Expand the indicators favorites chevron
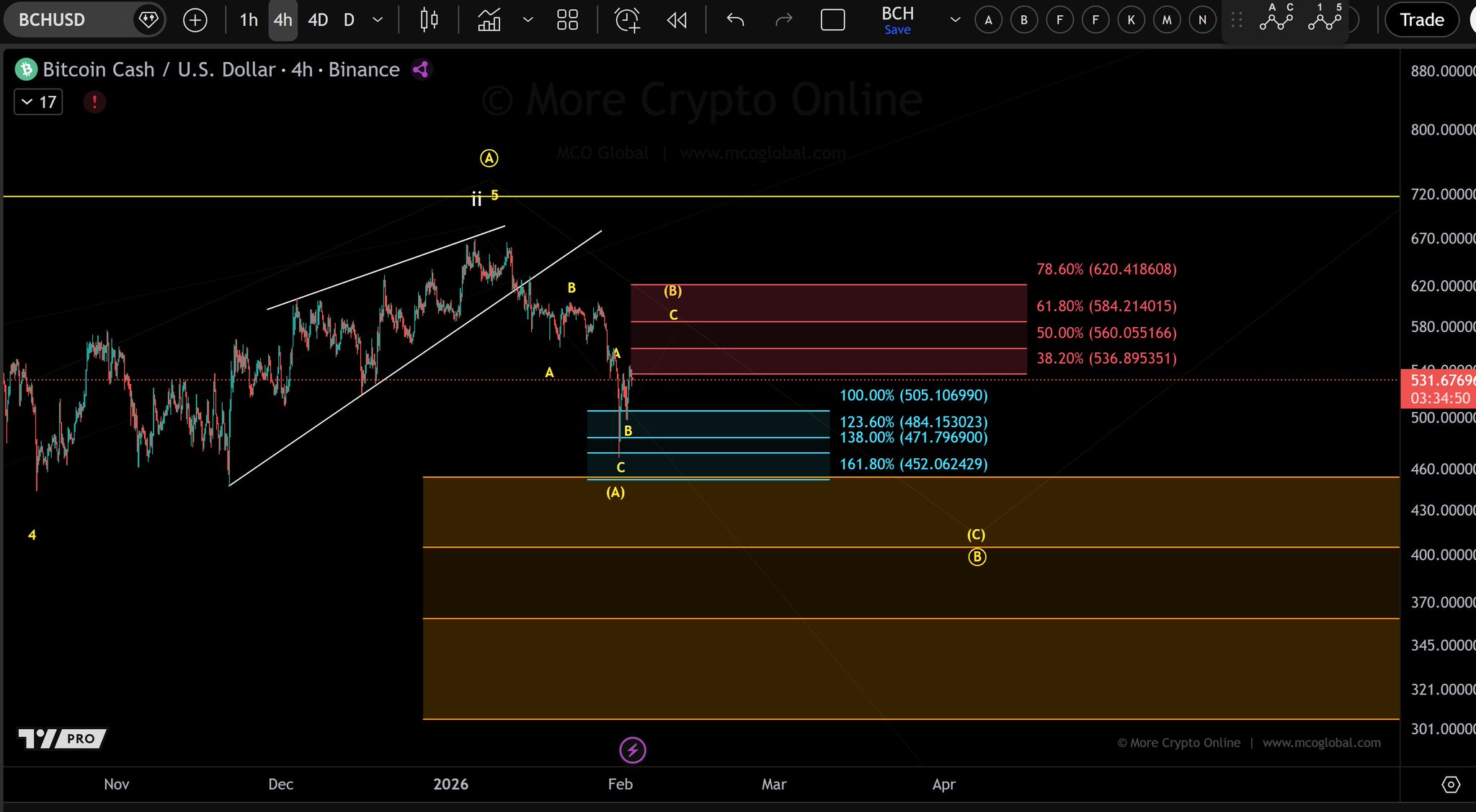The height and width of the screenshot is (812, 1476). pyautogui.click(x=528, y=20)
